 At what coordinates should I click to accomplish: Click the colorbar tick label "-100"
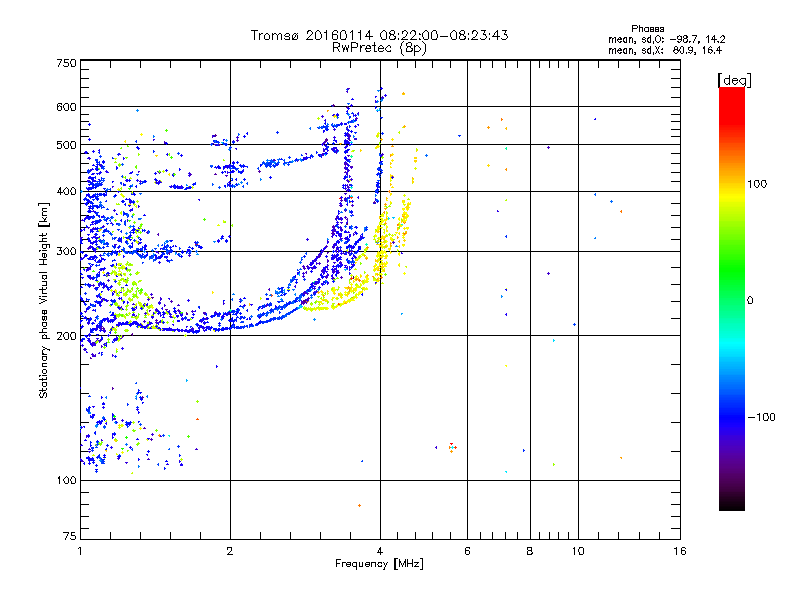[x=761, y=417]
